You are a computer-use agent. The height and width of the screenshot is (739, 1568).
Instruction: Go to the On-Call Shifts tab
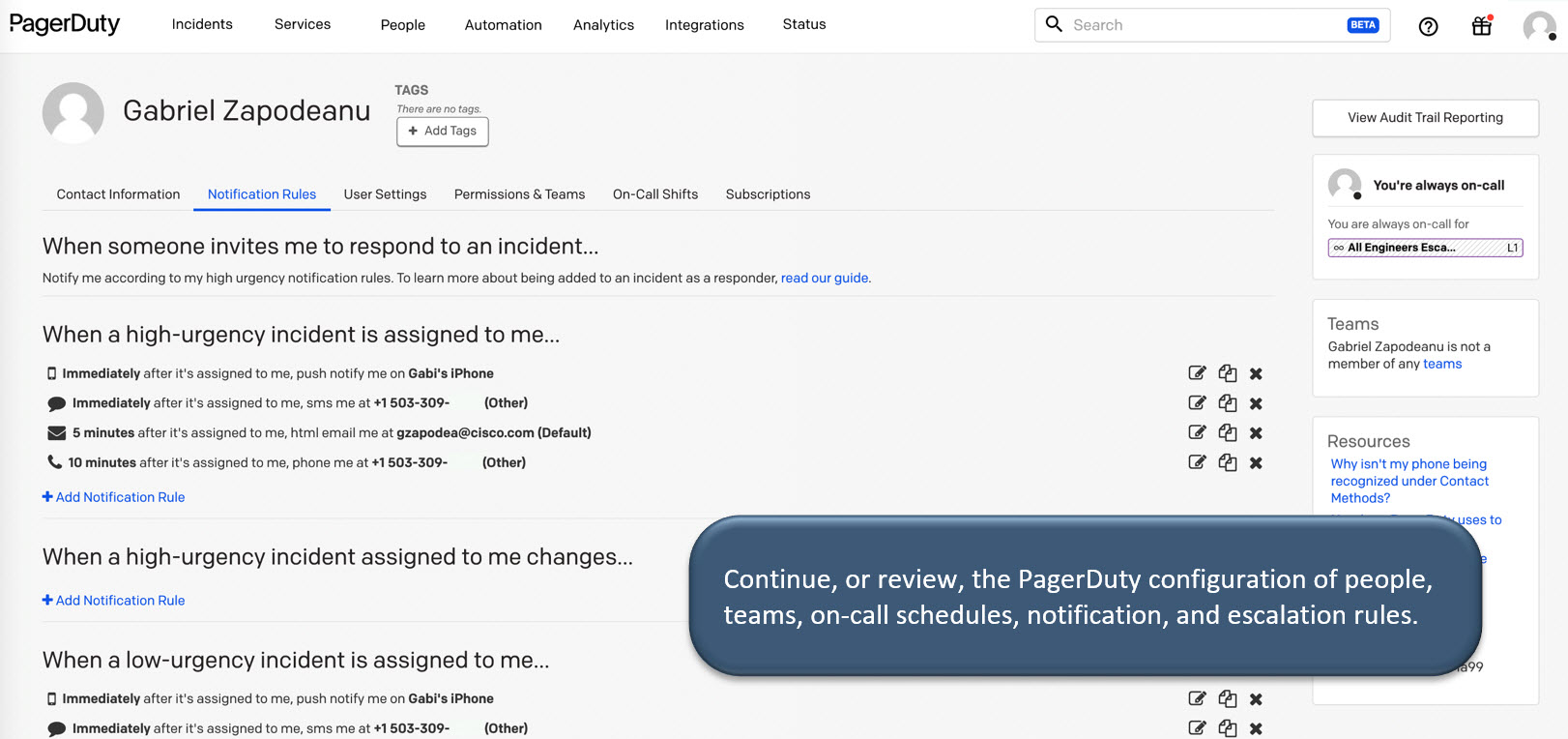coord(655,194)
